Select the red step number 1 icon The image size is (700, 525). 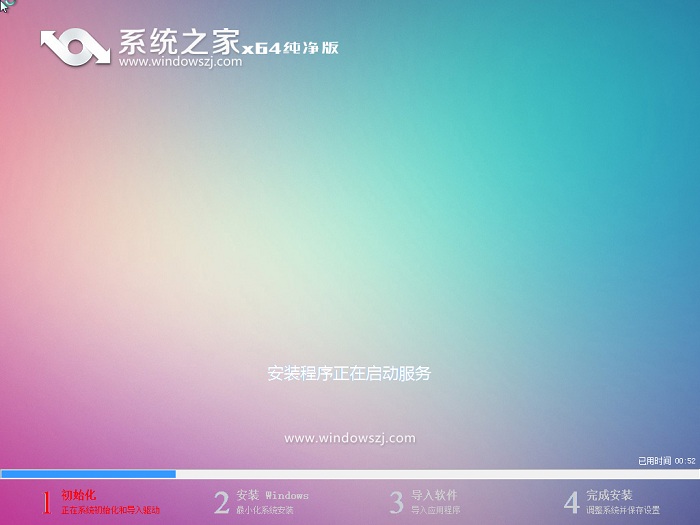[x=46, y=502]
